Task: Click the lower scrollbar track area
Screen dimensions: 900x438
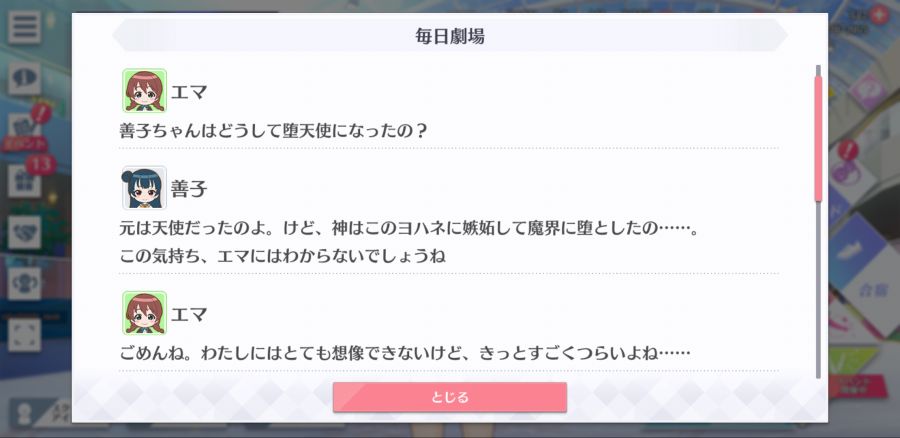Action: (818, 290)
